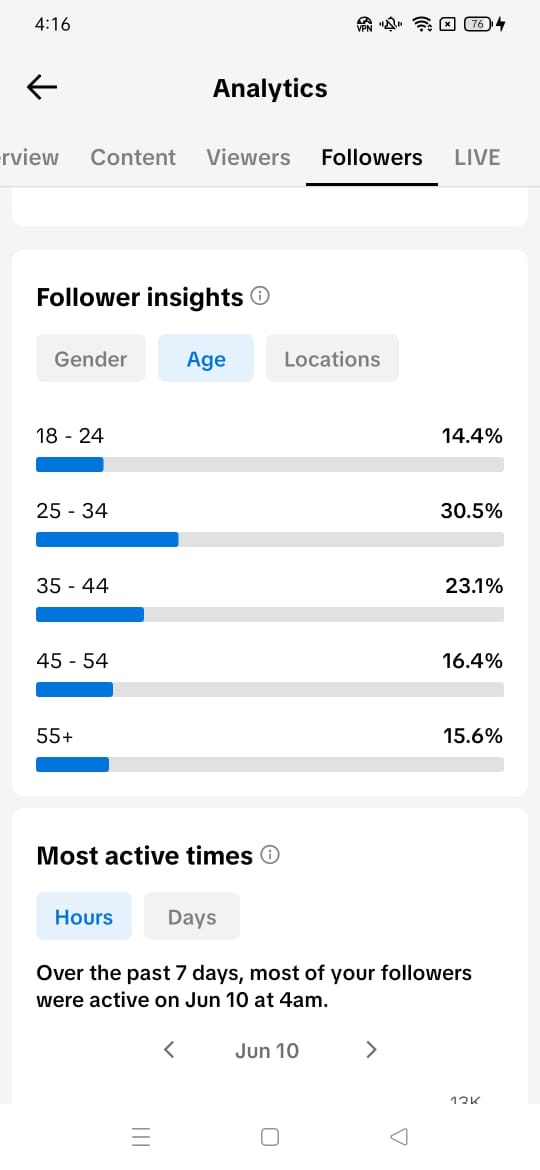The height and width of the screenshot is (1170, 540).
Task: Tap the VPN status bar icon
Action: tap(365, 25)
